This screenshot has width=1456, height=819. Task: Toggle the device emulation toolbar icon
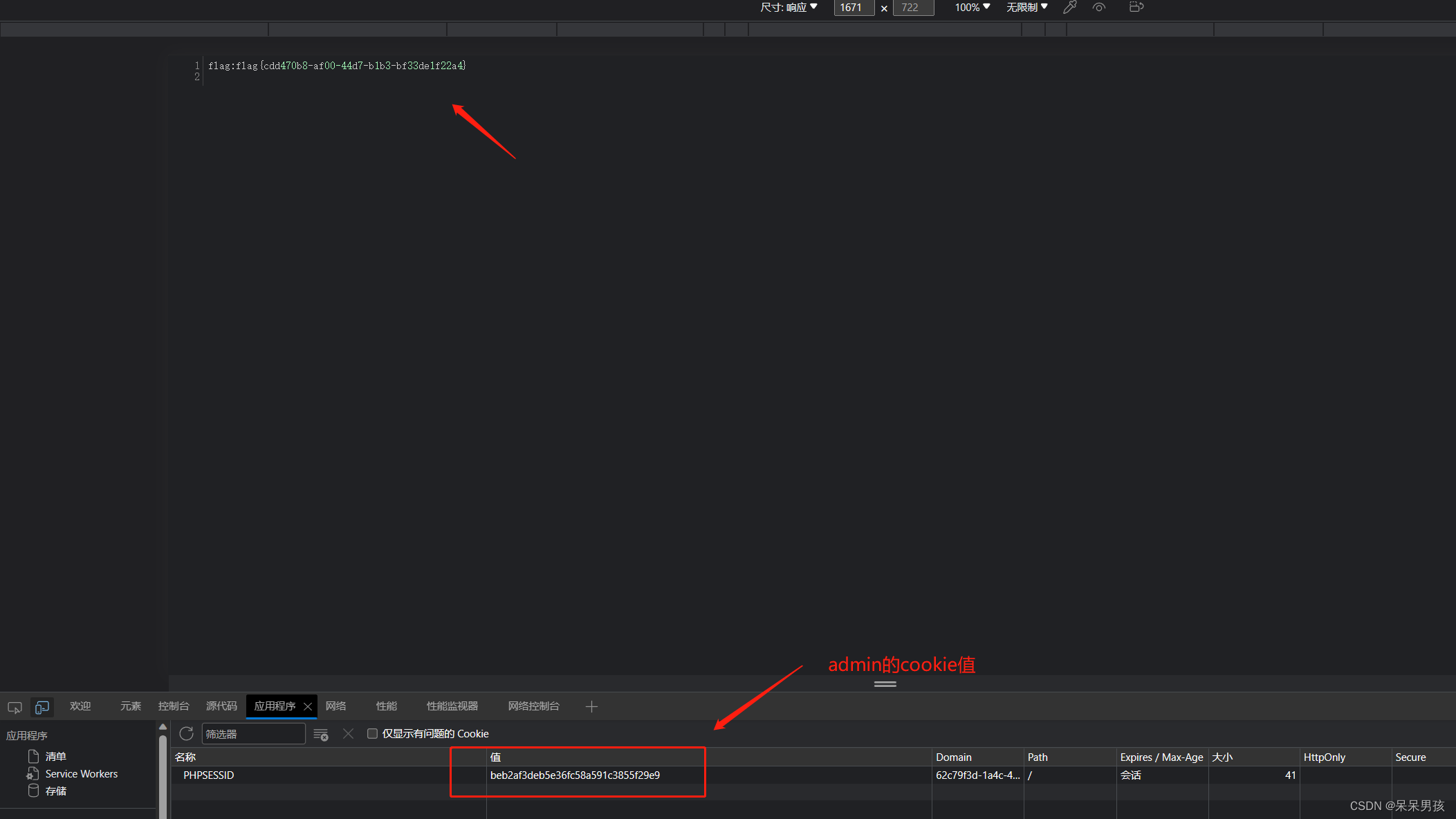click(42, 707)
